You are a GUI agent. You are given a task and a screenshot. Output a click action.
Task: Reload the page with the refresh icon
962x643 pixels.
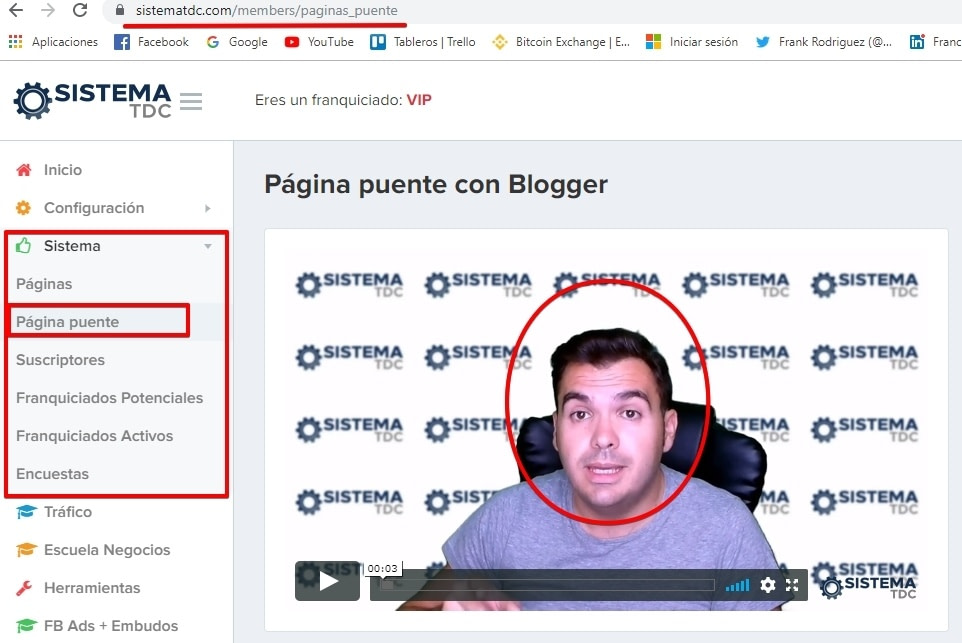point(80,10)
